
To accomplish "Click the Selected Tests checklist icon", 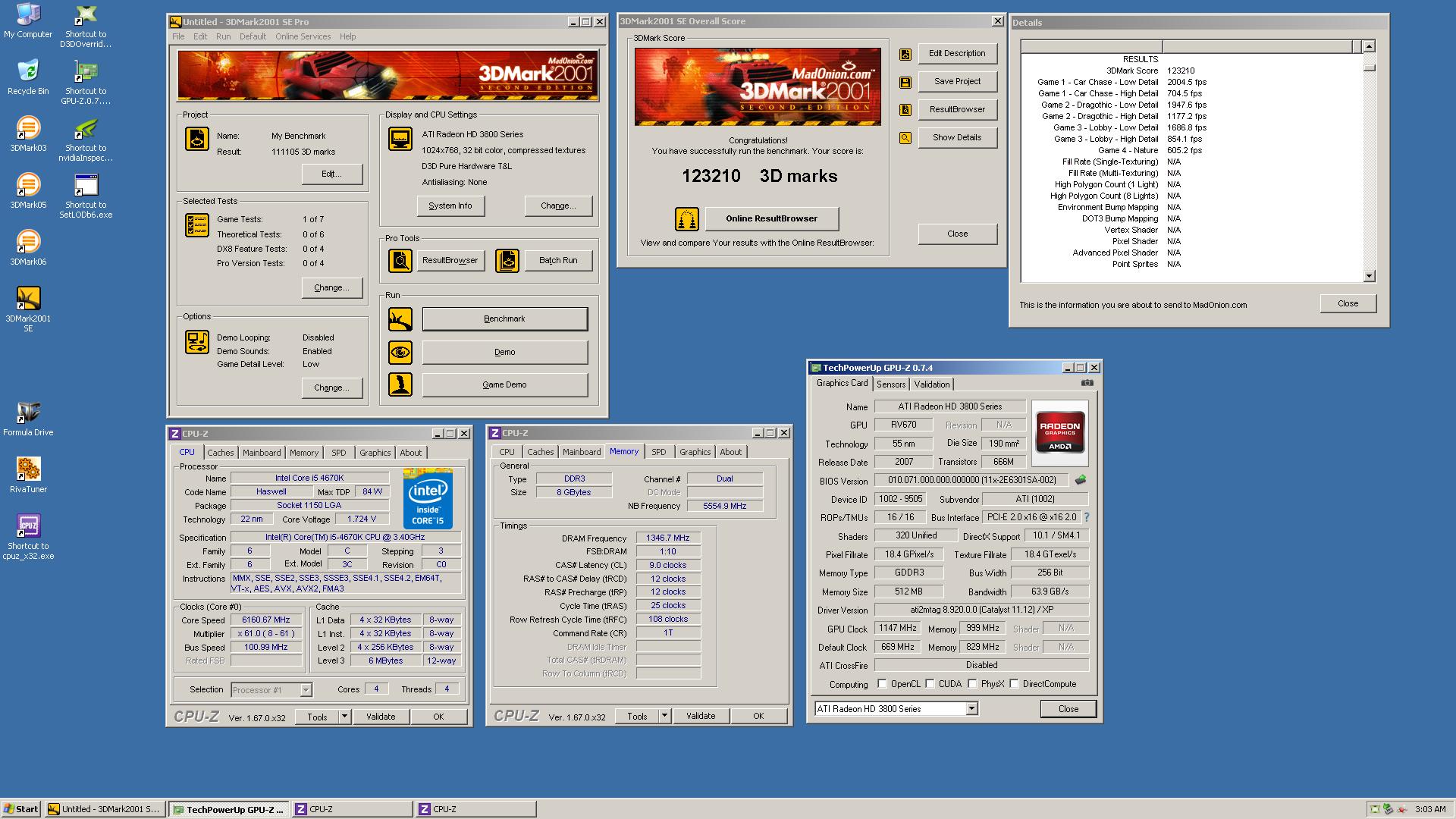I will [x=197, y=225].
